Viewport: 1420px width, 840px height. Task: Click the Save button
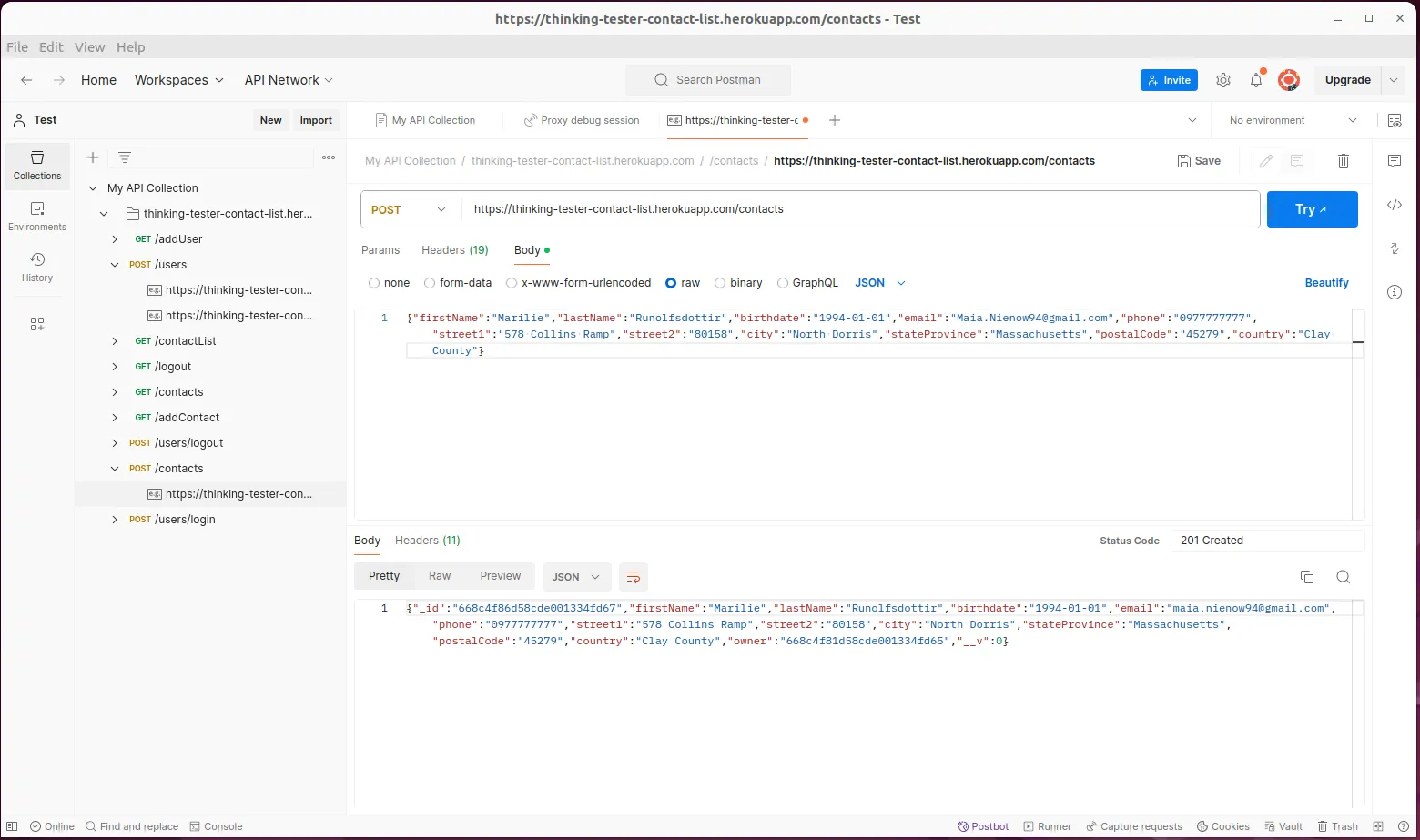1199,161
